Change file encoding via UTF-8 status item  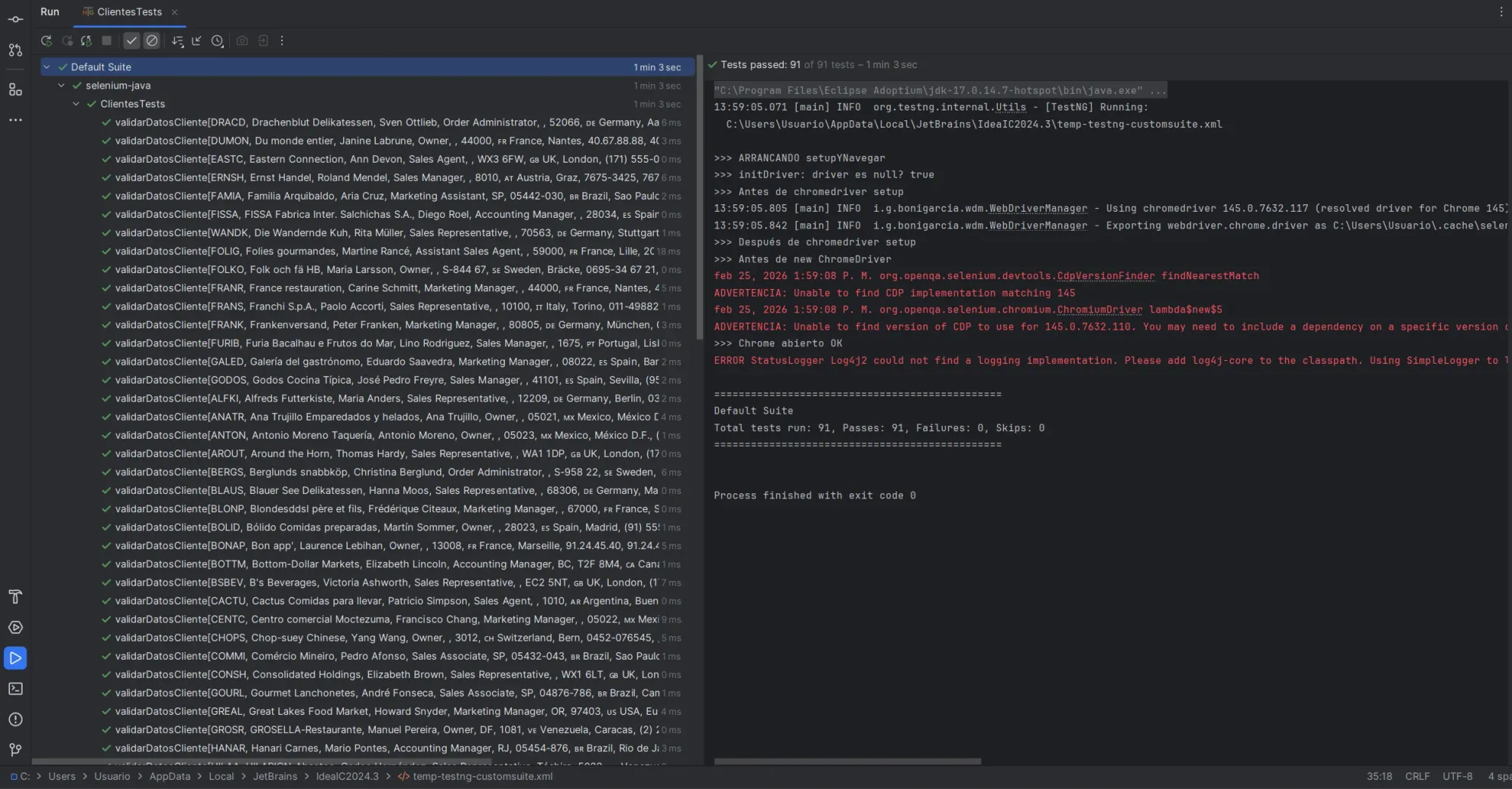(x=1458, y=776)
